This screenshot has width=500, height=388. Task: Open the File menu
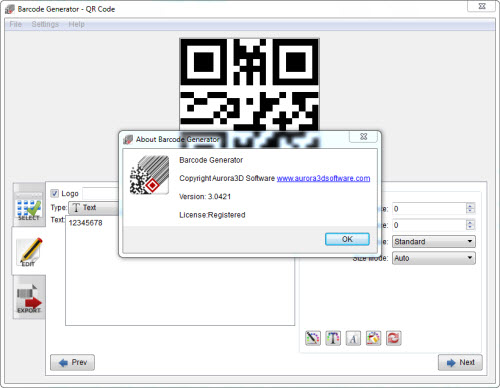click(x=16, y=24)
